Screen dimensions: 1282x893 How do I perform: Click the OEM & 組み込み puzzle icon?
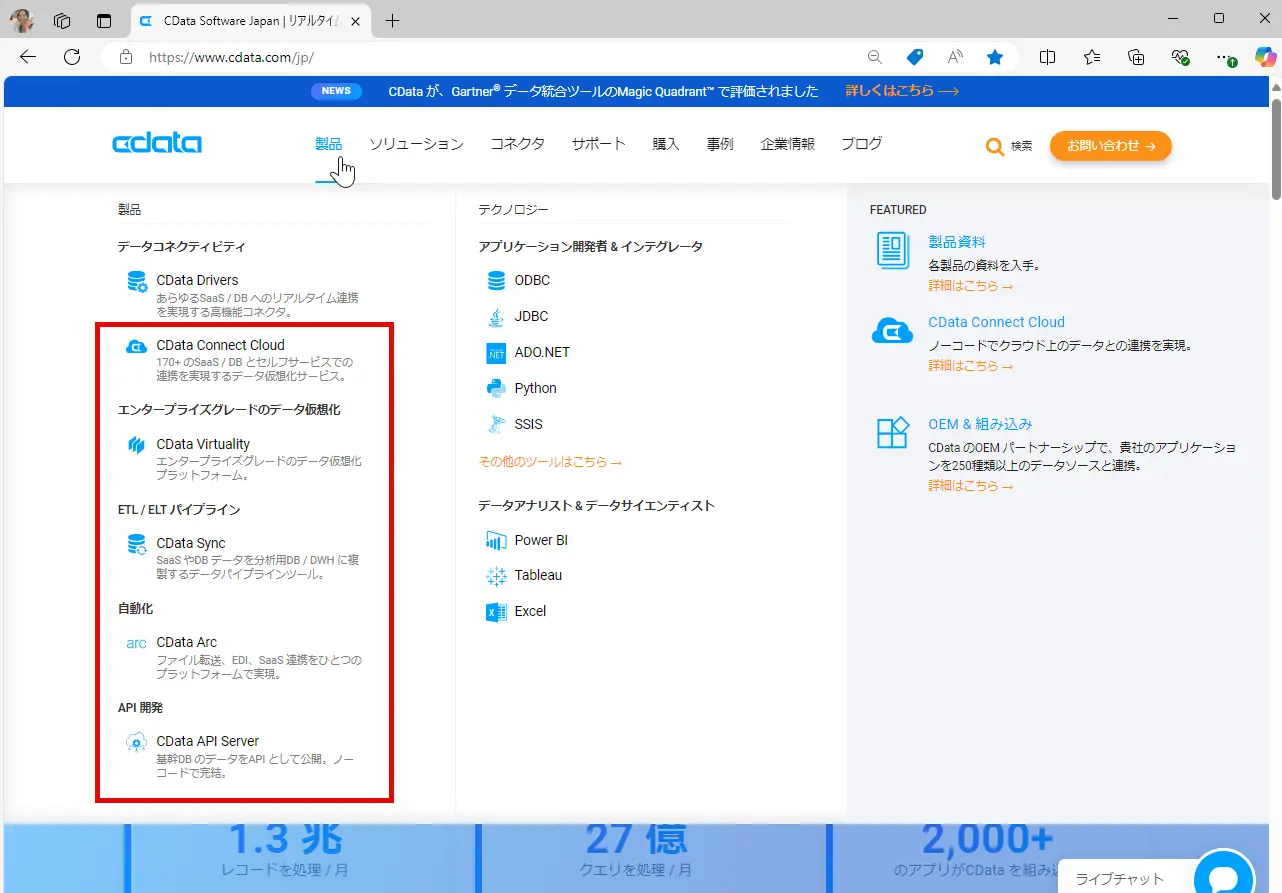coord(893,432)
